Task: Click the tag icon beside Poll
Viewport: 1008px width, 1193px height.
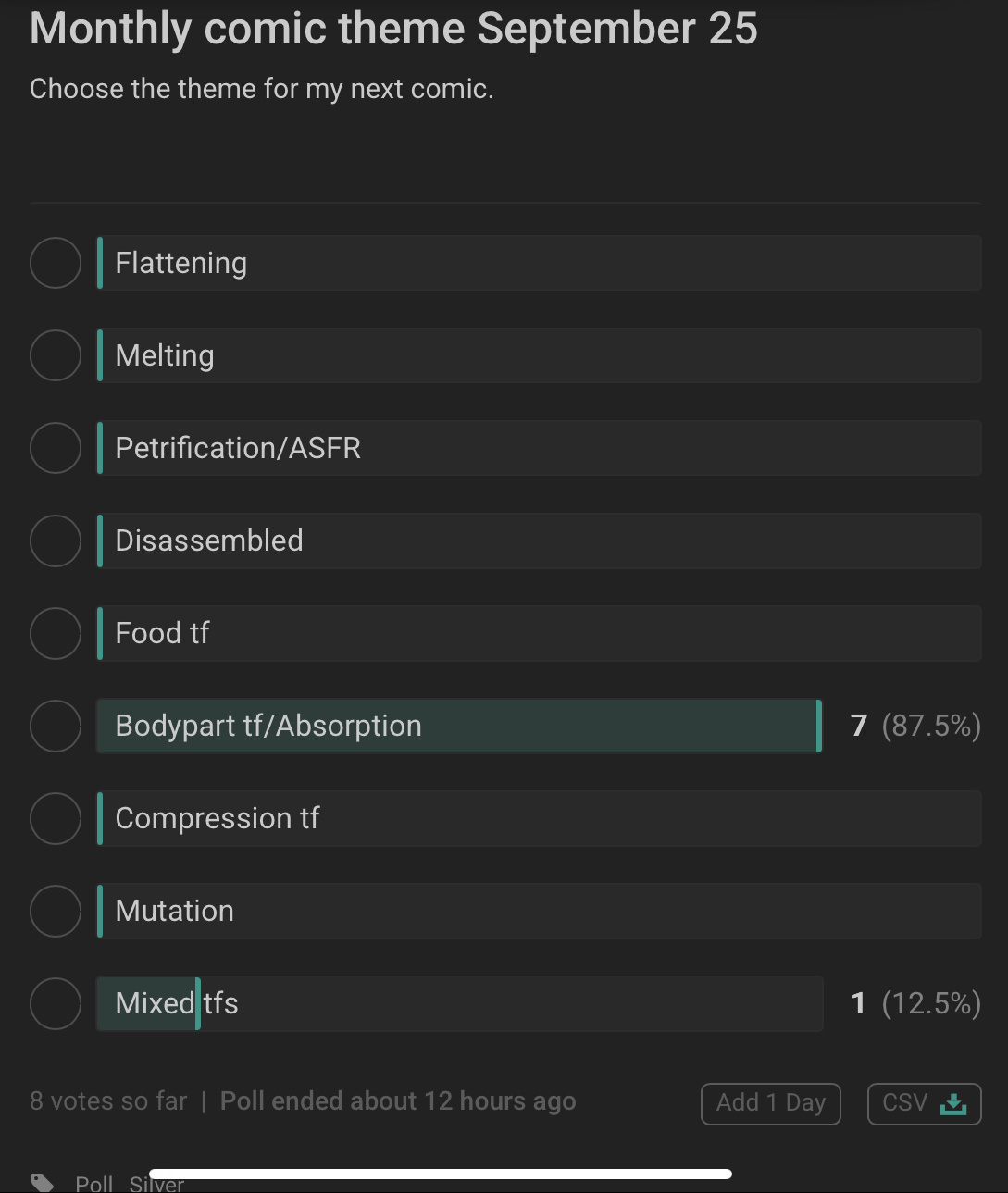Action: click(43, 1183)
